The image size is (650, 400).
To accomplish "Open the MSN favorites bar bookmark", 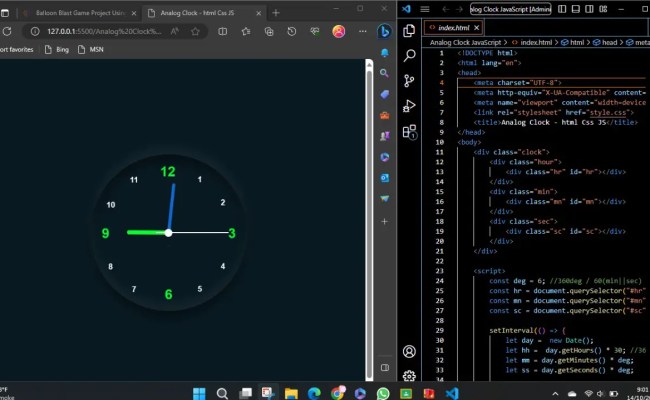I will pyautogui.click(x=90, y=49).
